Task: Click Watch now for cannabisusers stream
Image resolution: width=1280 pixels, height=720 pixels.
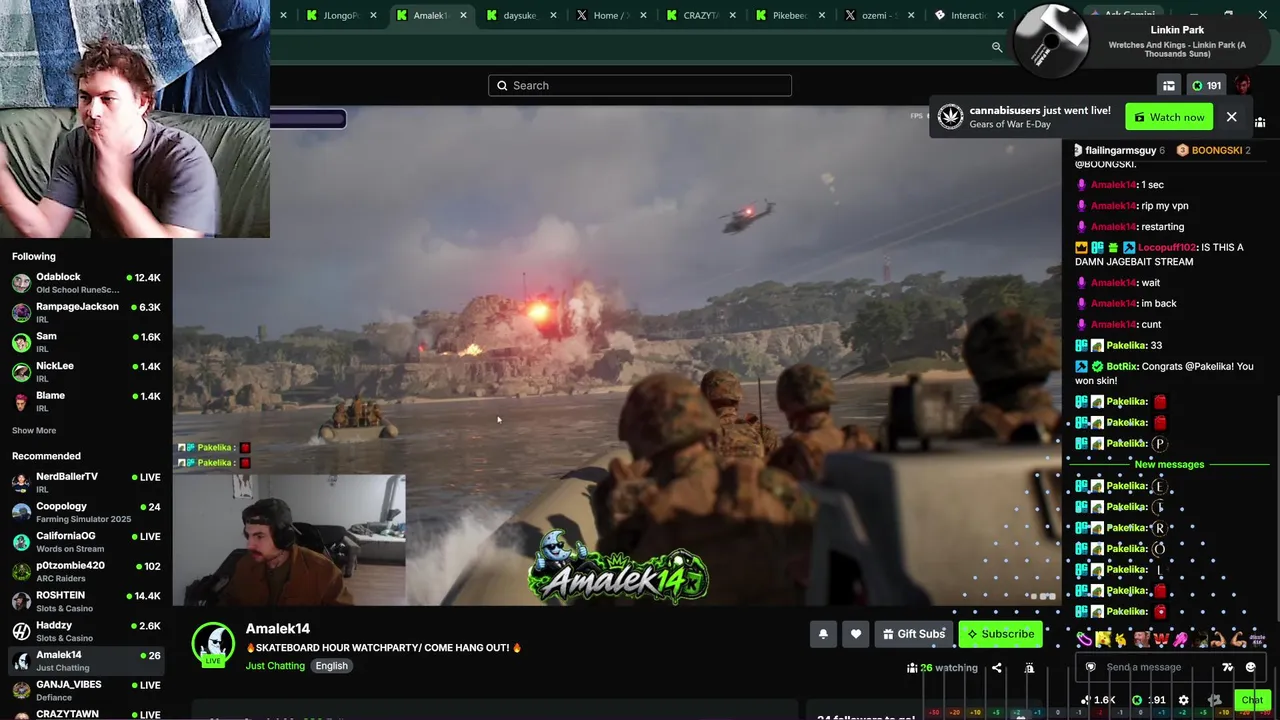Action: click(x=1169, y=117)
